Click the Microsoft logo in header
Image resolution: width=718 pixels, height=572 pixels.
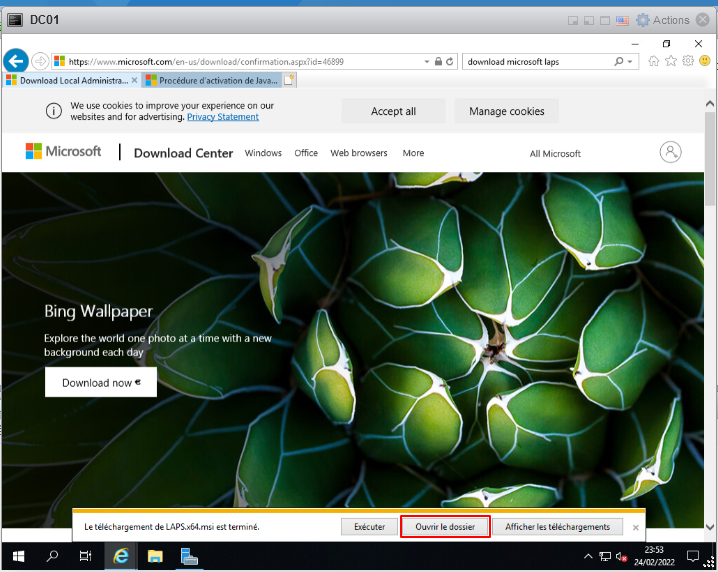[x=64, y=152]
